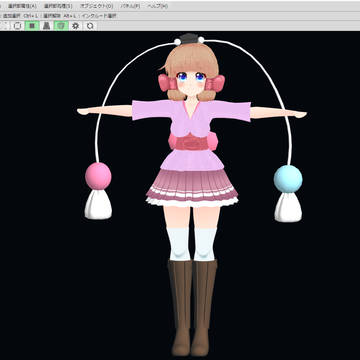Toggle the green-highlighted dark square toolbar icon
Screen dimensions: 360x360
[32, 26]
